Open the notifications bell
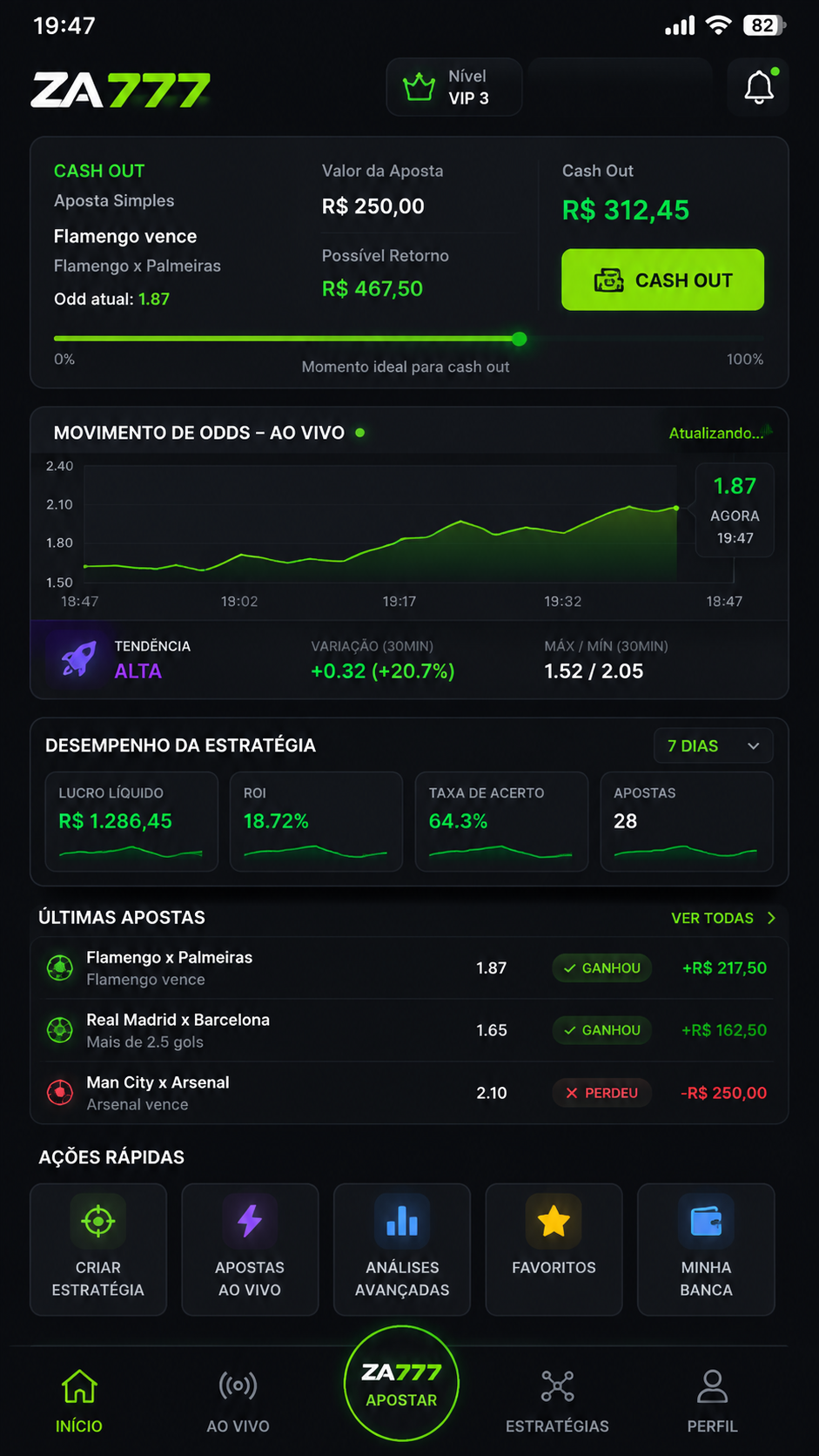 tap(758, 87)
